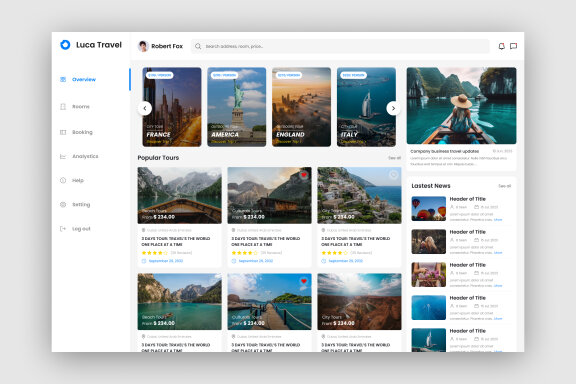Open the flower basket news thumbnail
576x384 pixels.
429,275
